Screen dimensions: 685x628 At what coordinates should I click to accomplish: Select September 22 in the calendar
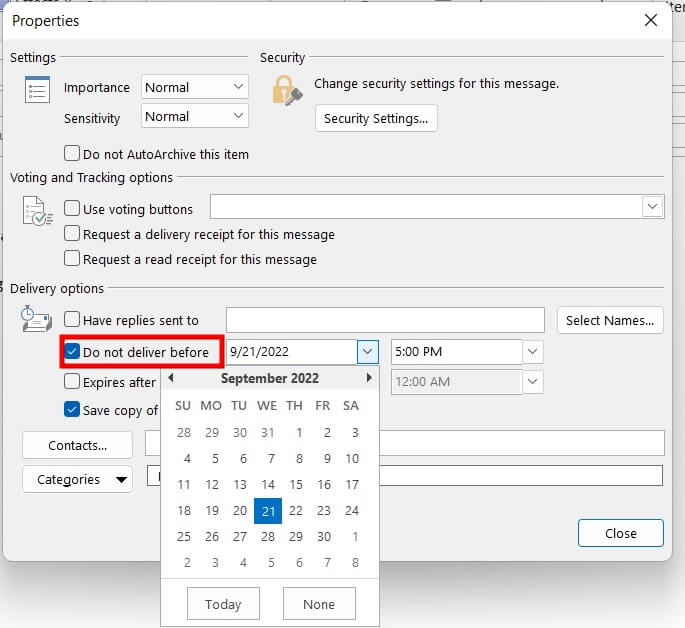pos(296,511)
